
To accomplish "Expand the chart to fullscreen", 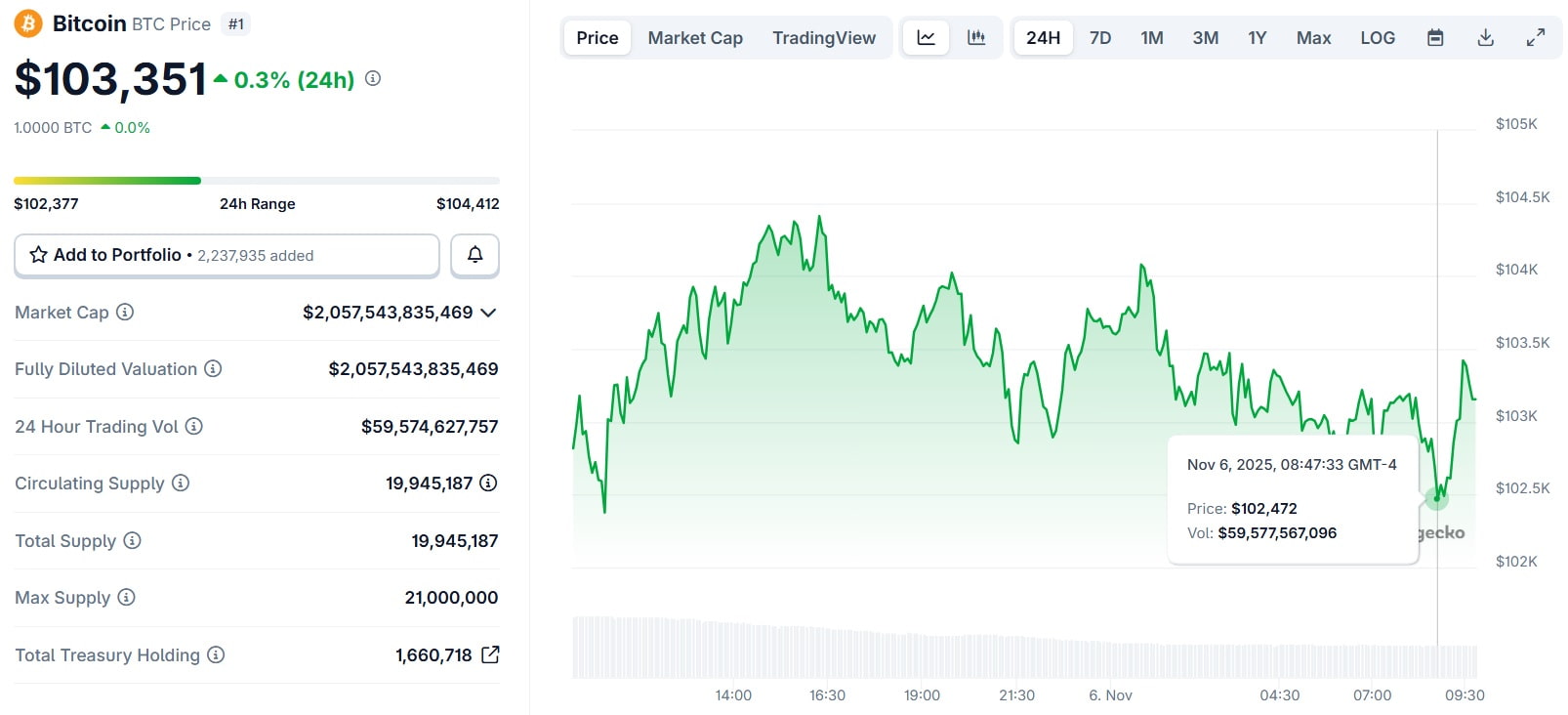I will 1535,38.
